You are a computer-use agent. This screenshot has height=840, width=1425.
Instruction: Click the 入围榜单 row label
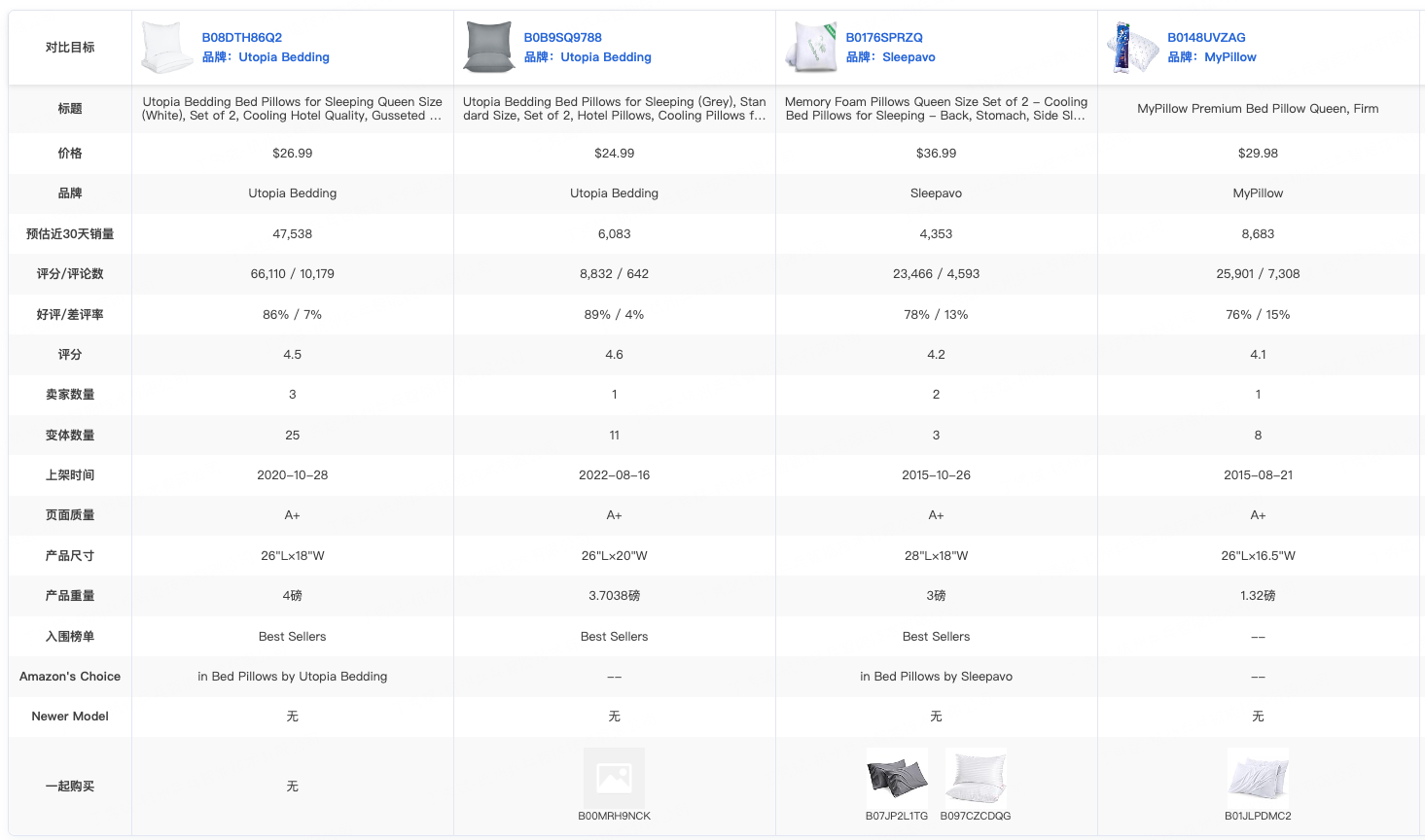(x=70, y=637)
